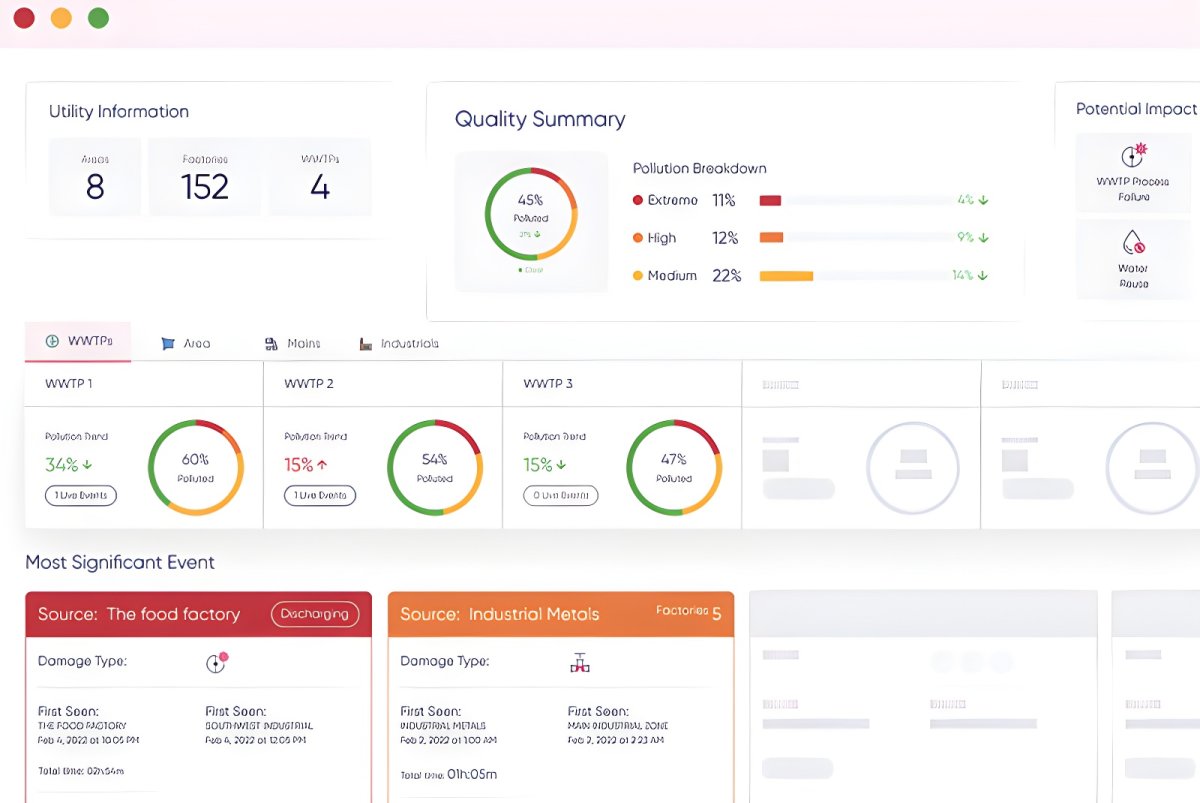The image size is (1200, 803).
Task: Click the 1 Live Events button under WWTP 2
Action: coord(320,495)
